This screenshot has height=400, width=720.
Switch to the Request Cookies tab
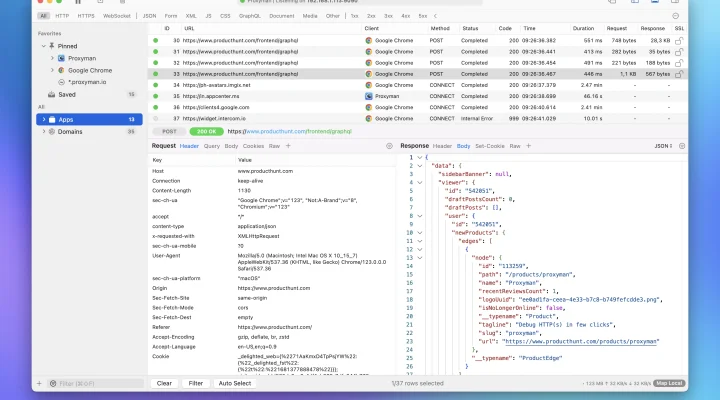[x=253, y=146]
